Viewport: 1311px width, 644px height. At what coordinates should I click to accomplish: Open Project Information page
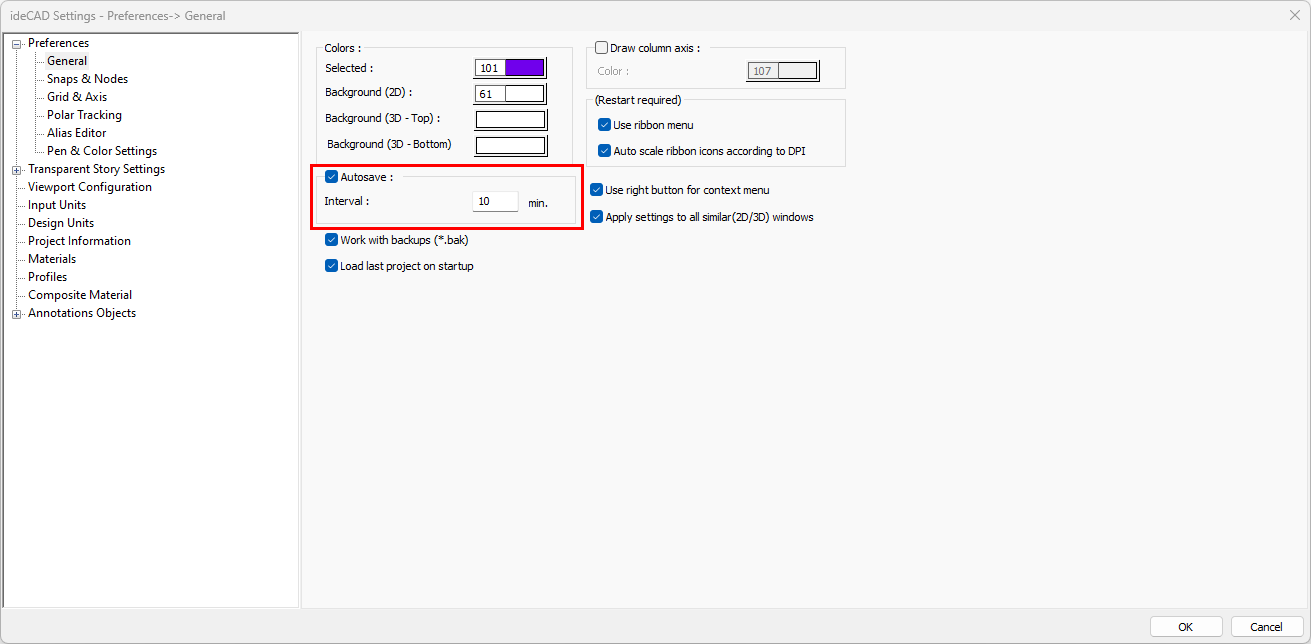[x=79, y=241]
